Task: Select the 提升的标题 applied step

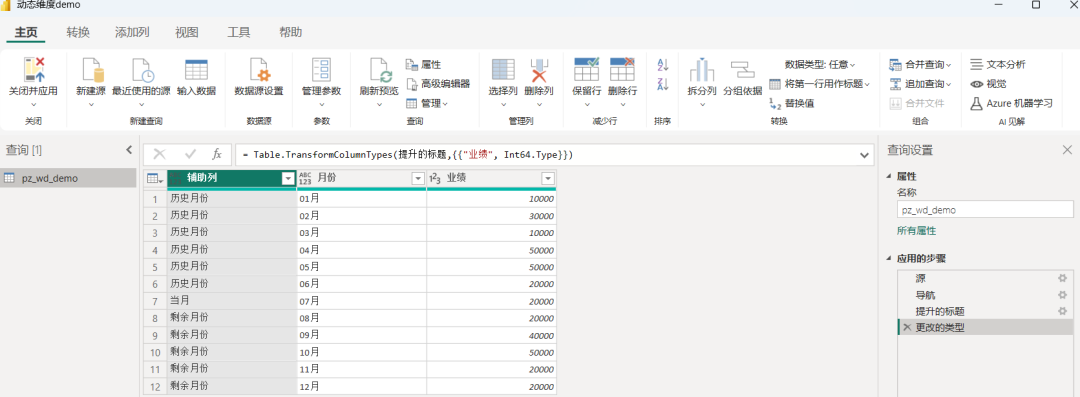Action: pyautogui.click(x=985, y=312)
